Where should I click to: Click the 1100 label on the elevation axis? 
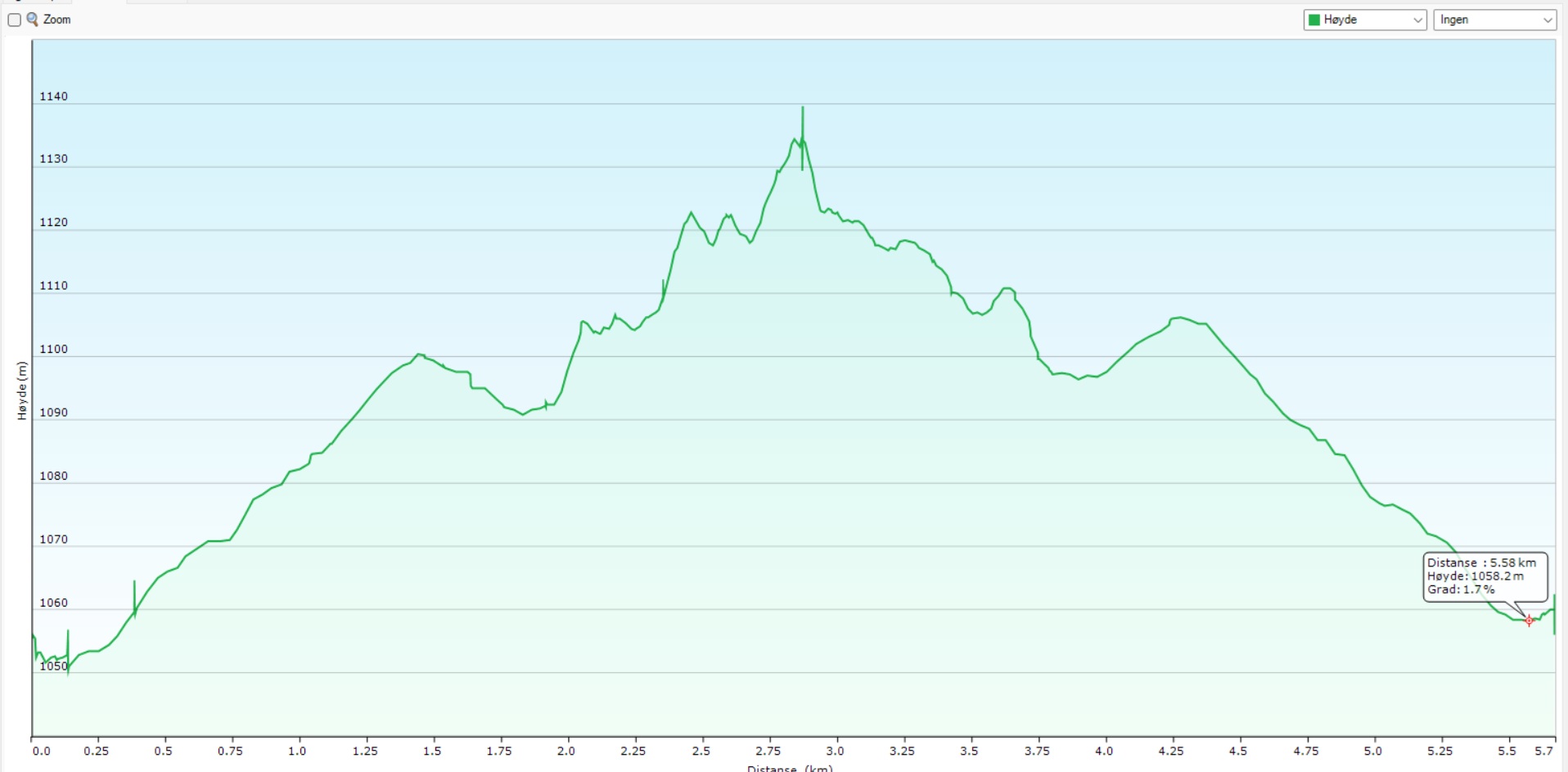click(53, 349)
